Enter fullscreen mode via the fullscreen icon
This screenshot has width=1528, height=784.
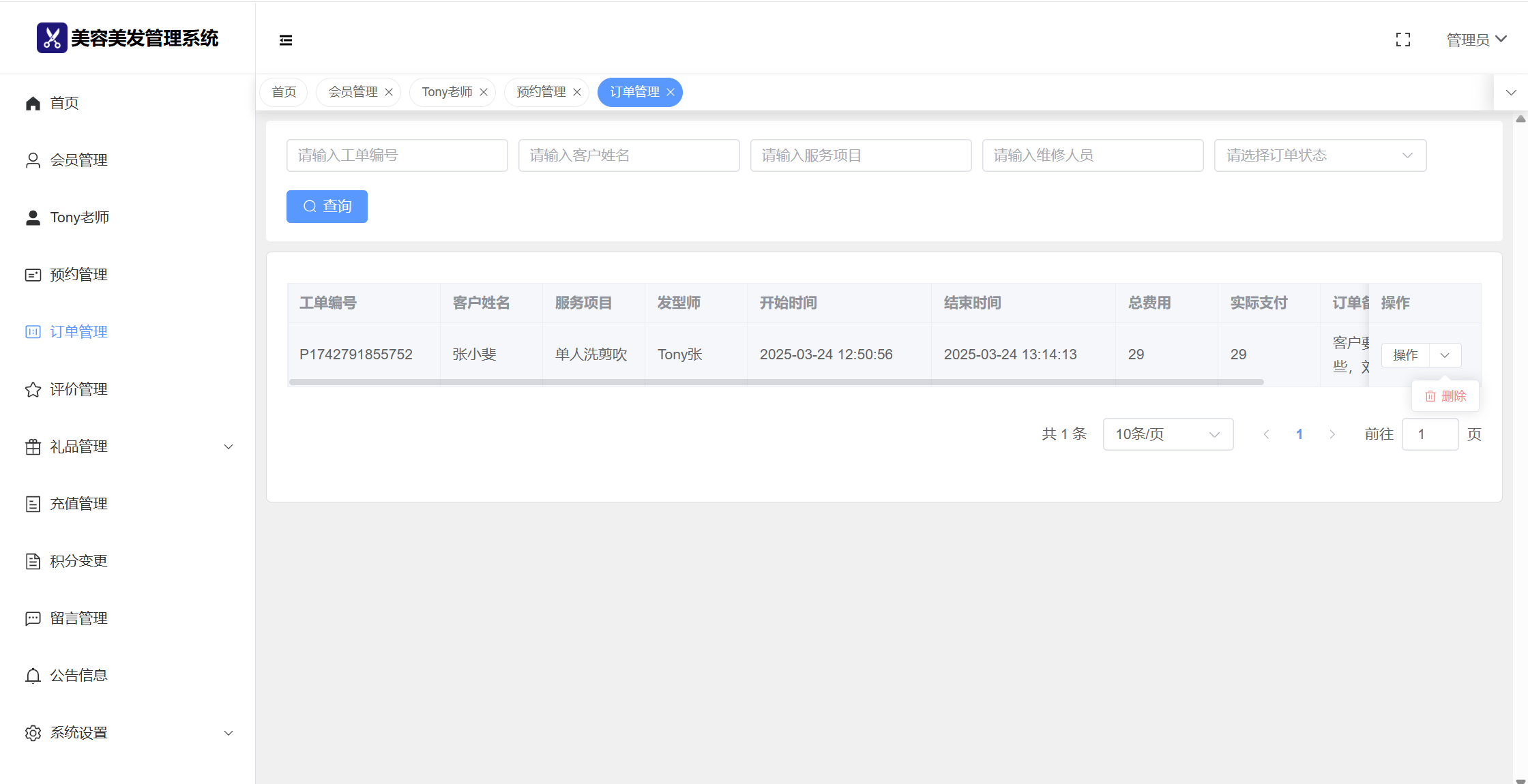[1402, 40]
